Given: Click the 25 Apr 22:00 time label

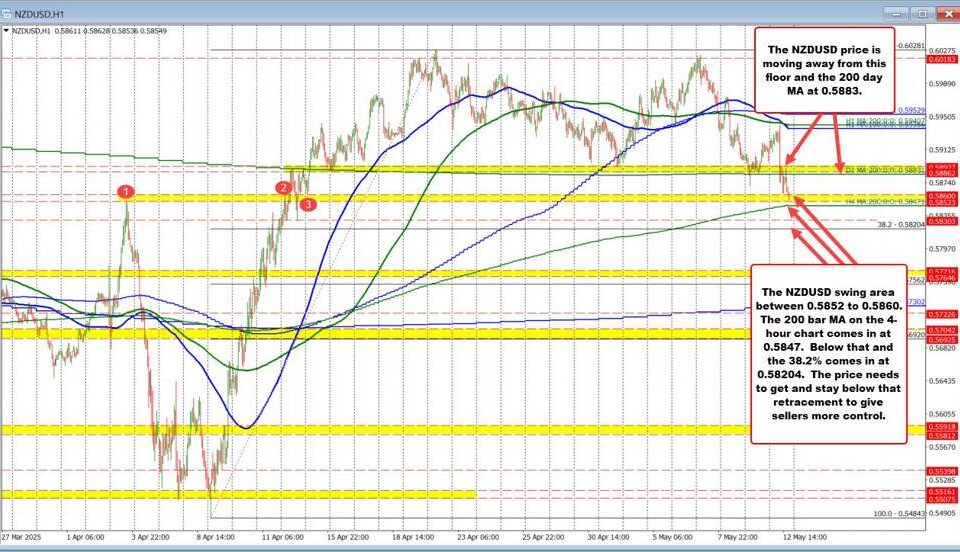Looking at the screenshot, I should (x=544, y=537).
